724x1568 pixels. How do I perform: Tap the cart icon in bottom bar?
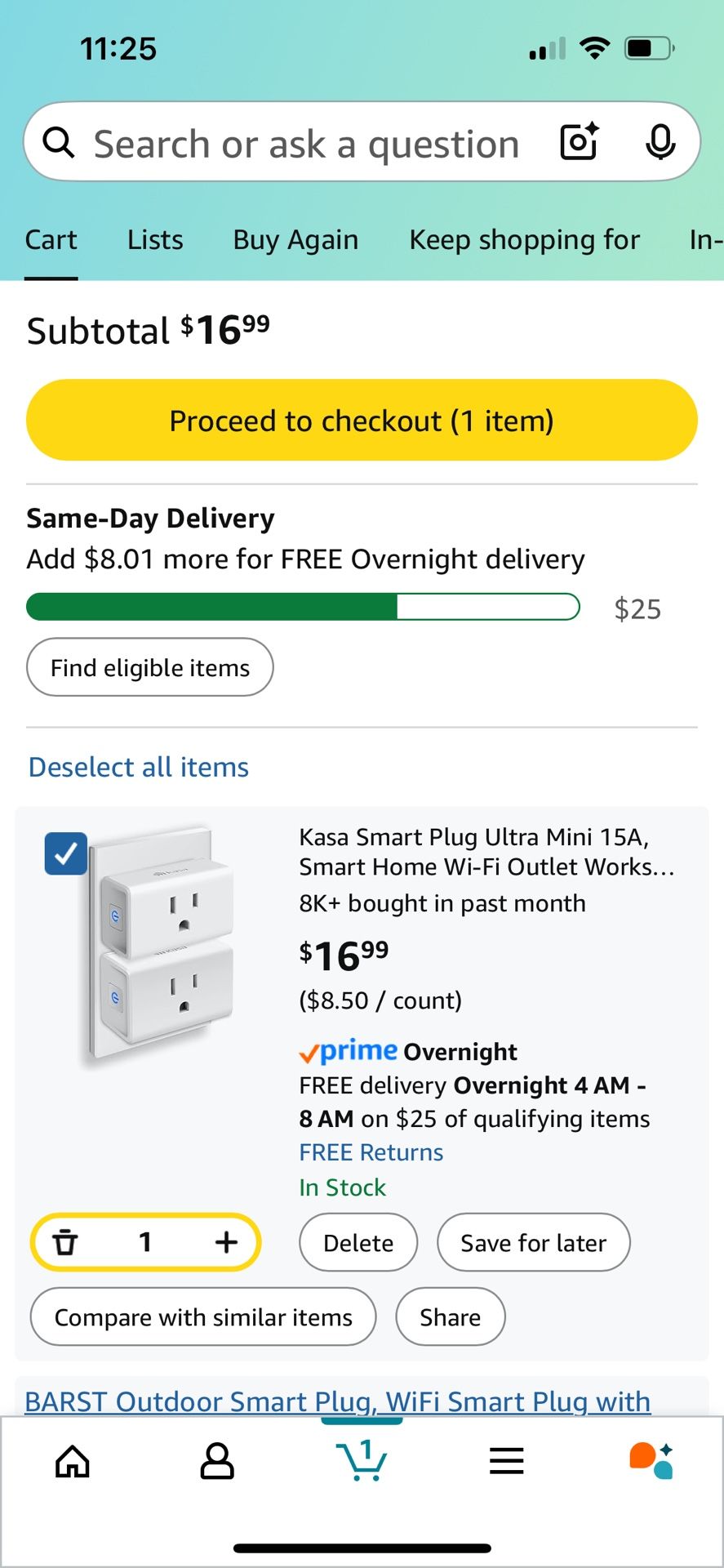coord(362,1461)
